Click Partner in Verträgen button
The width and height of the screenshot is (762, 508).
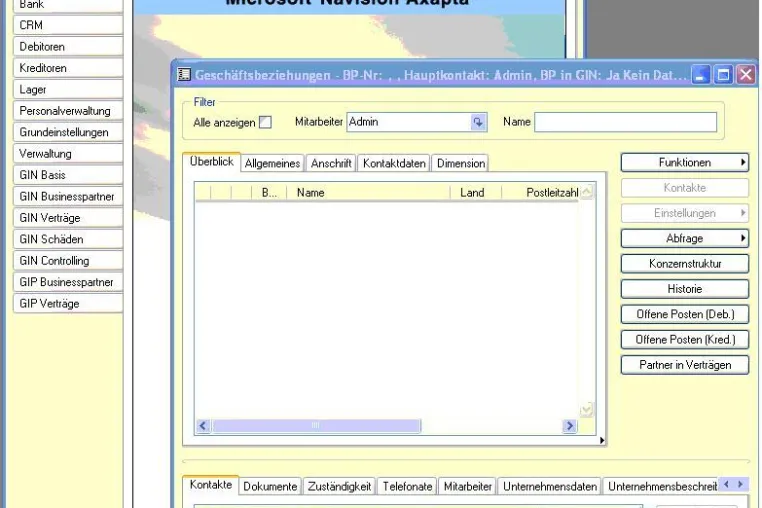(x=685, y=365)
